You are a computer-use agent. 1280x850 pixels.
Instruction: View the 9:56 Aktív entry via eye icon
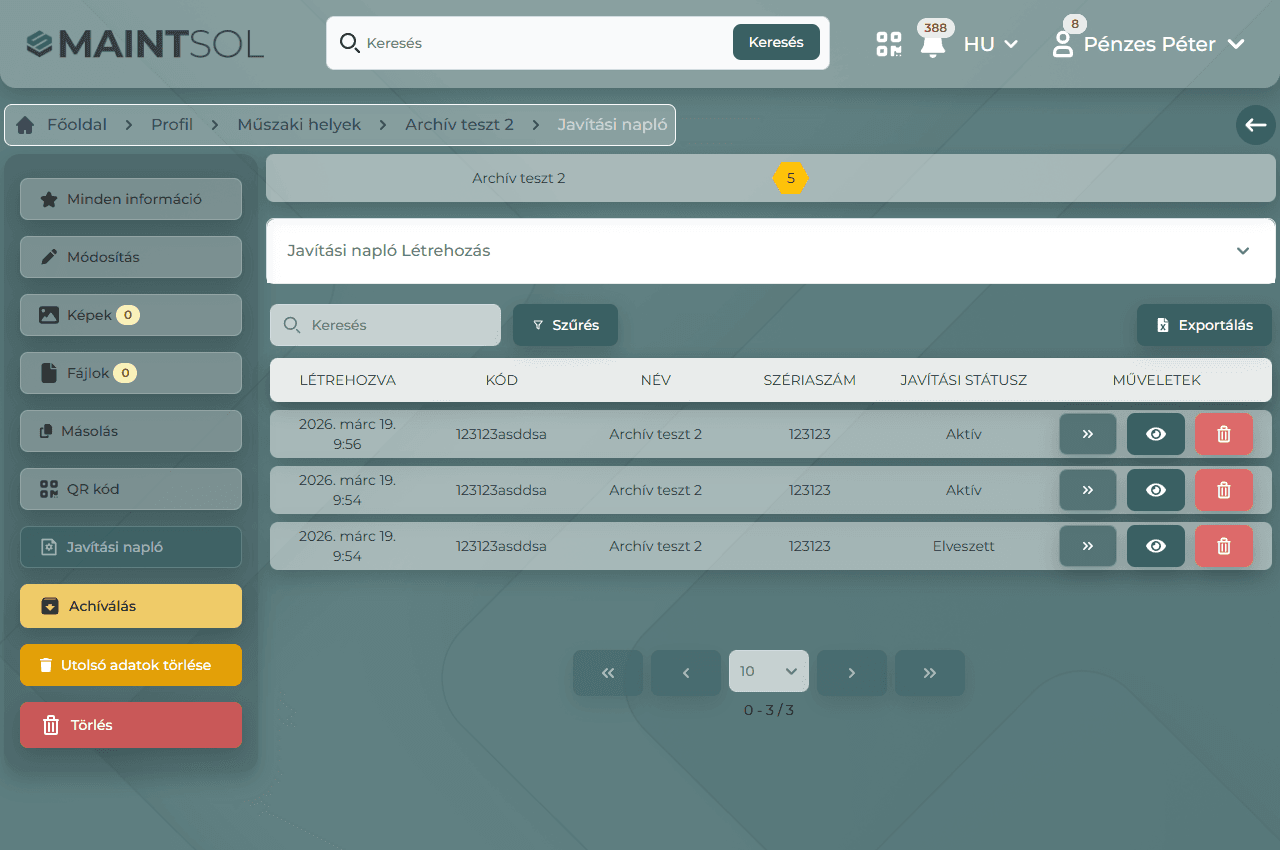(x=1155, y=434)
